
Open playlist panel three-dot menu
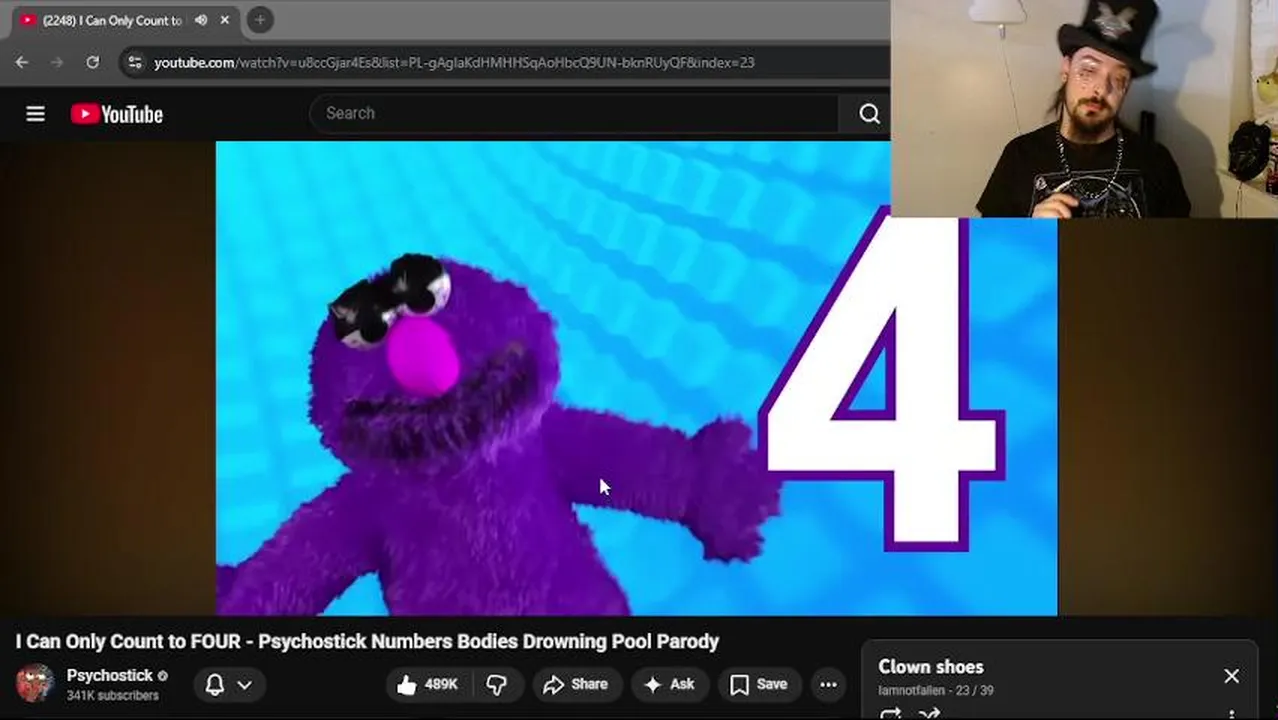click(x=1231, y=714)
